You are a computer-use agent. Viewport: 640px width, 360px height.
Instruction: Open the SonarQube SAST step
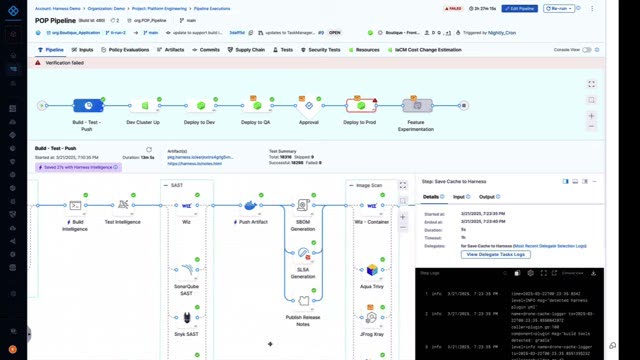tap(187, 270)
